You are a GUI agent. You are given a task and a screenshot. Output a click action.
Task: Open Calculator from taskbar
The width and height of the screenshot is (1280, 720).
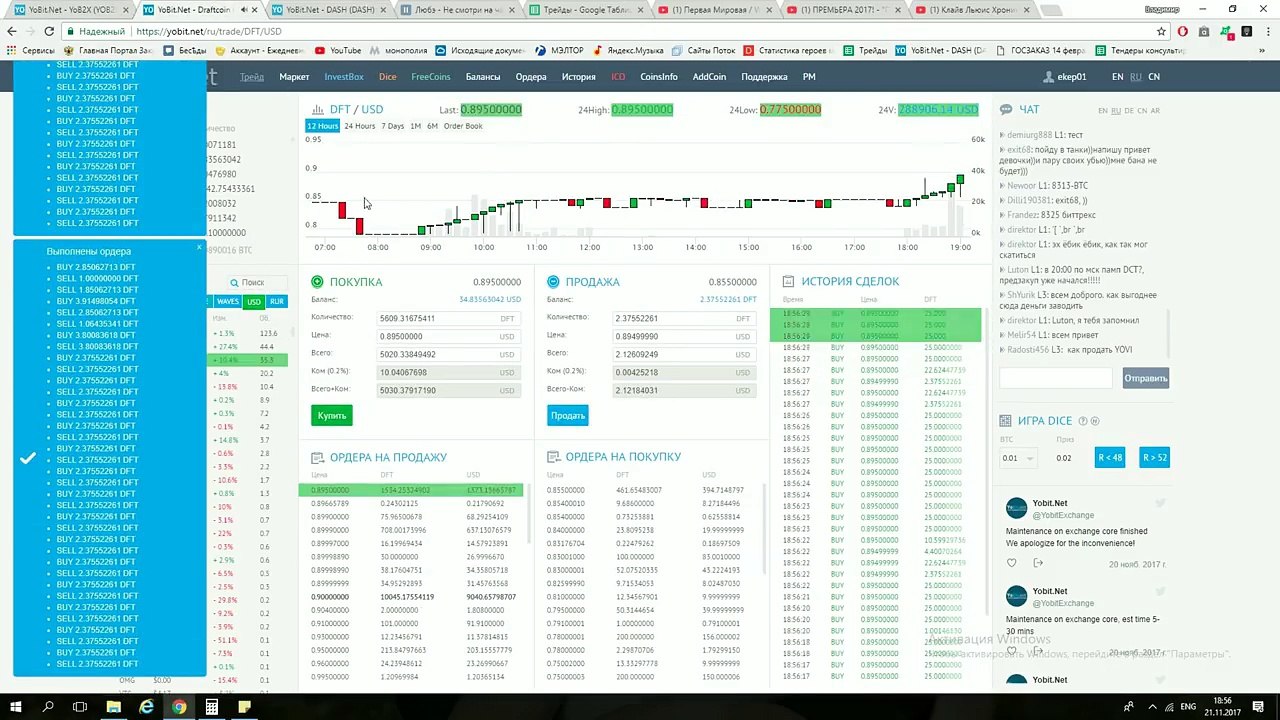pos(211,707)
